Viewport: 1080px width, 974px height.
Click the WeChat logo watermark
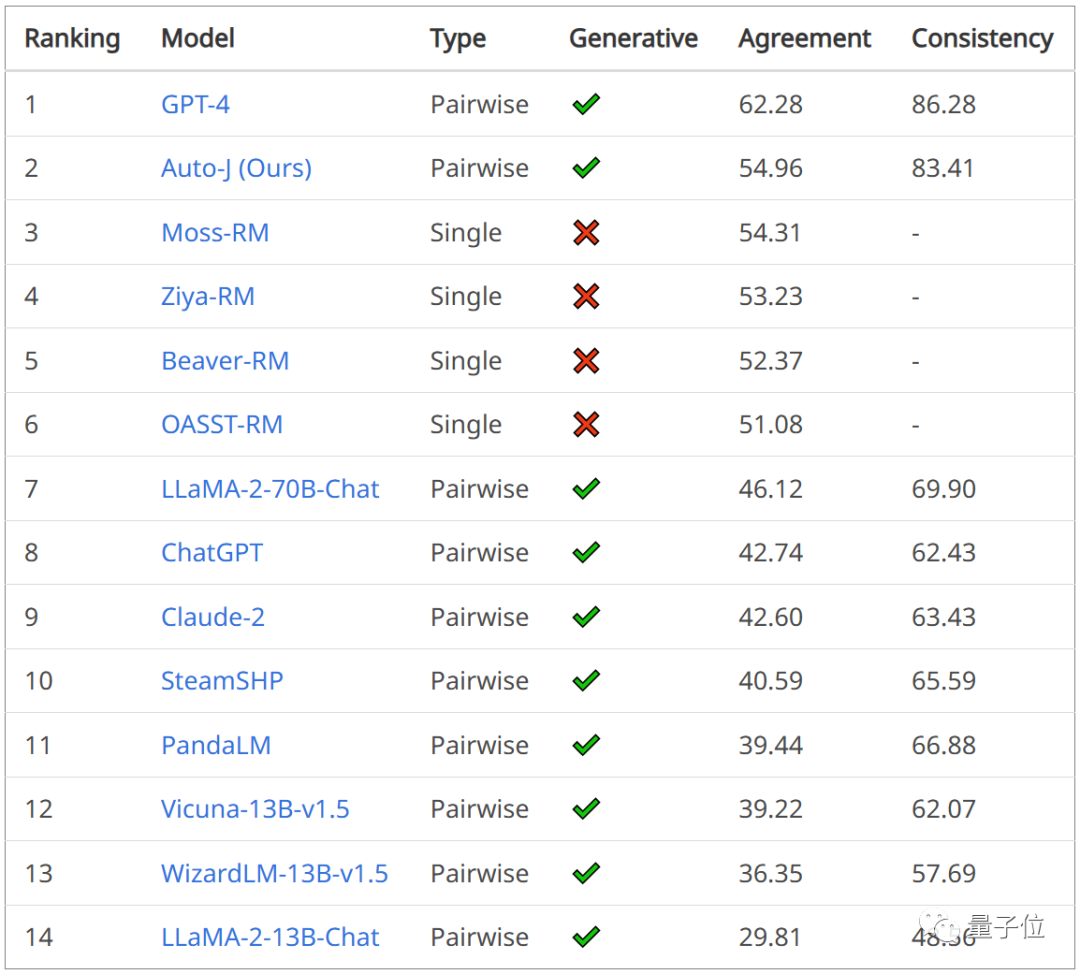pyautogui.click(x=945, y=928)
